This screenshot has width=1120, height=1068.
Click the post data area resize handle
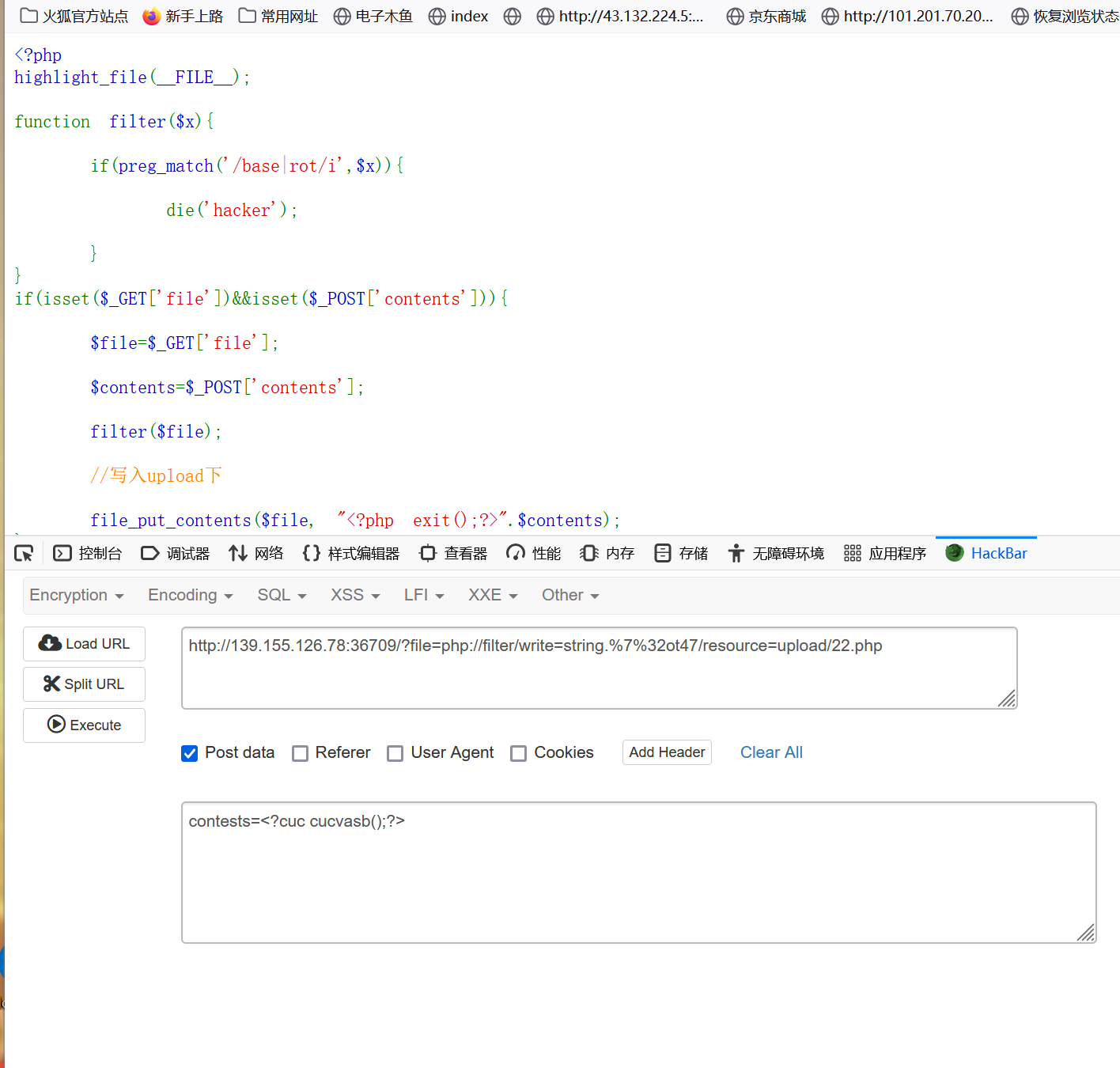pyautogui.click(x=1086, y=933)
